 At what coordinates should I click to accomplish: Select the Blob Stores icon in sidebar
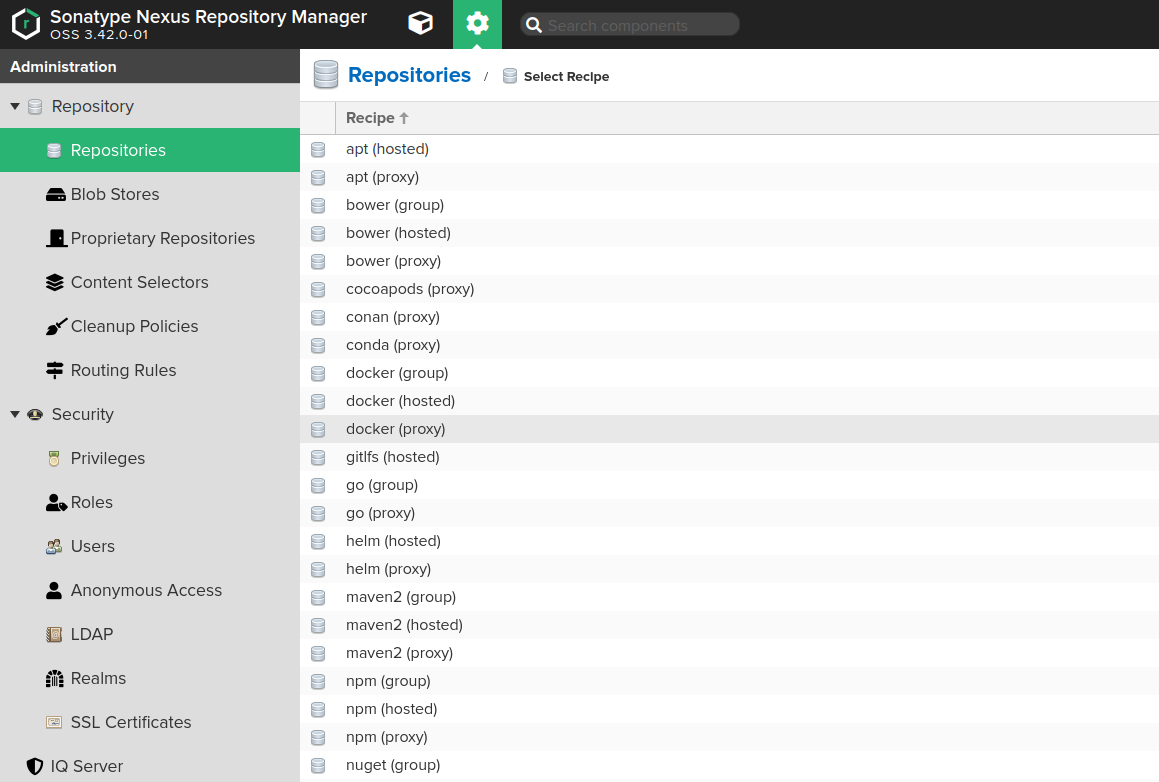click(x=54, y=194)
